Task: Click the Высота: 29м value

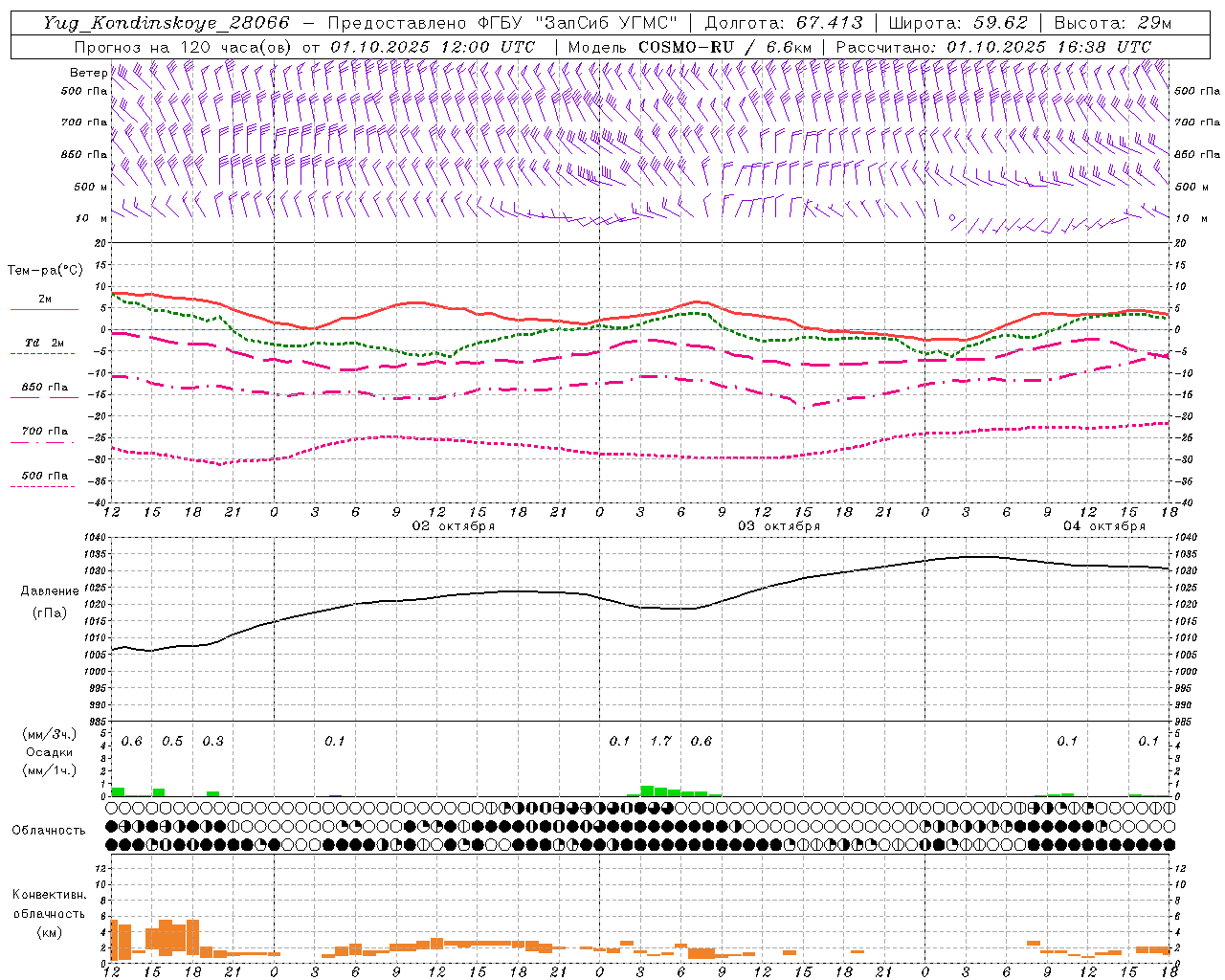Action: (x=1112, y=23)
